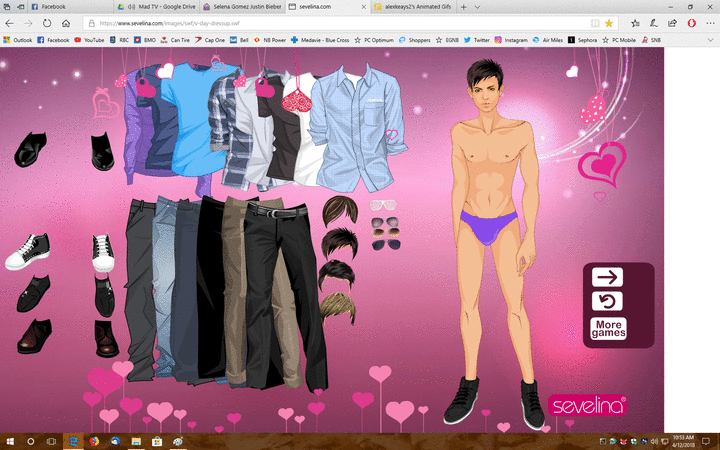Expand the favorites bar overflow chevron
This screenshot has height=450, width=720.
click(x=711, y=40)
